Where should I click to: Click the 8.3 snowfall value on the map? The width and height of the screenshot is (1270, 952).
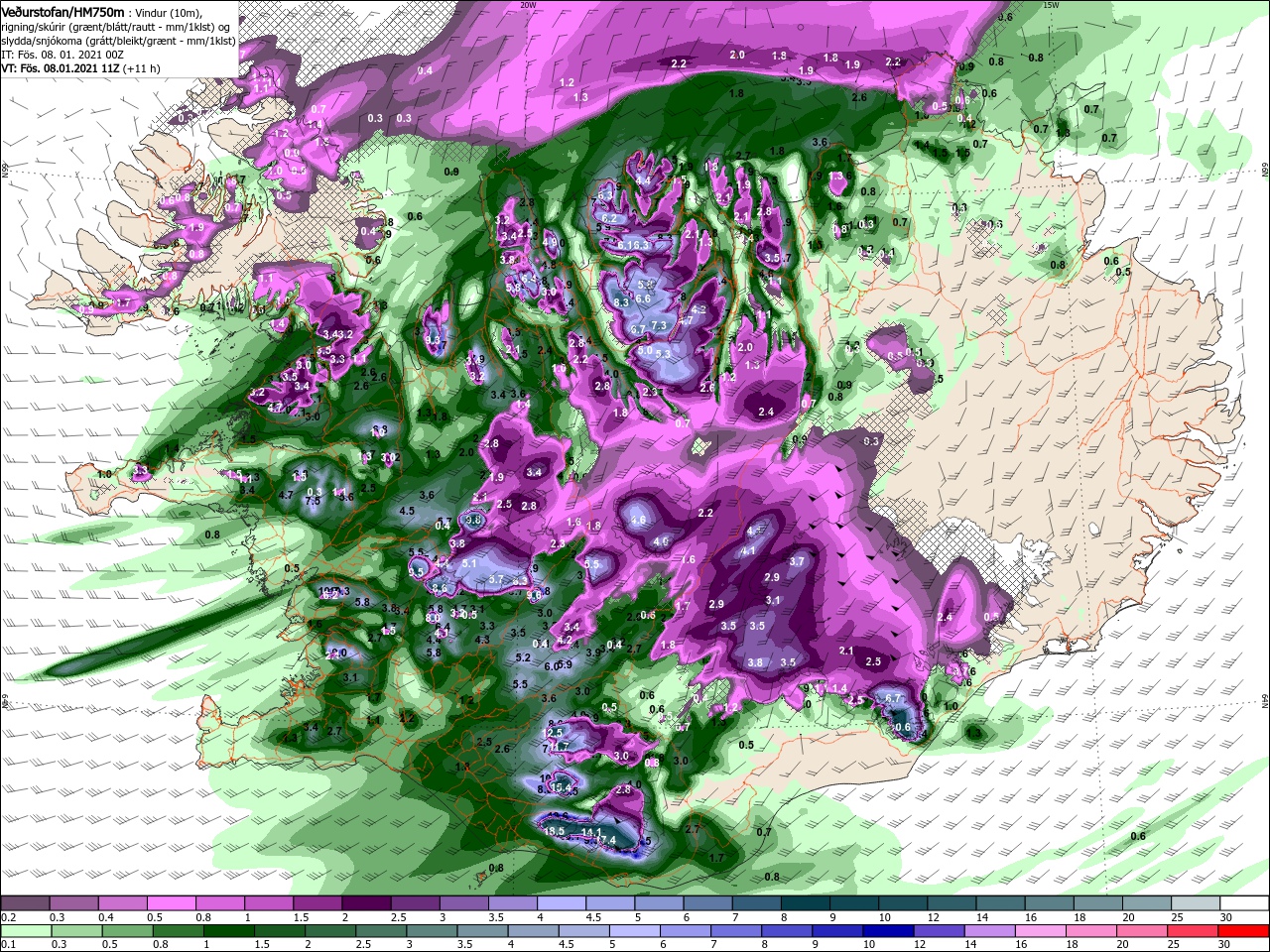pyautogui.click(x=622, y=301)
